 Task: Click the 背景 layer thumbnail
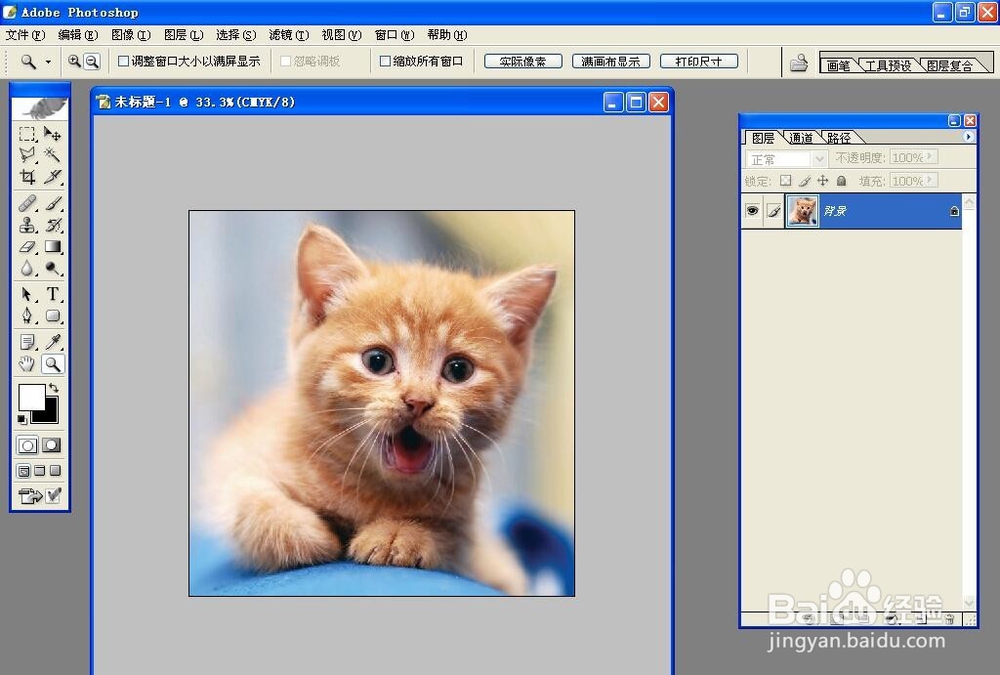click(x=801, y=210)
